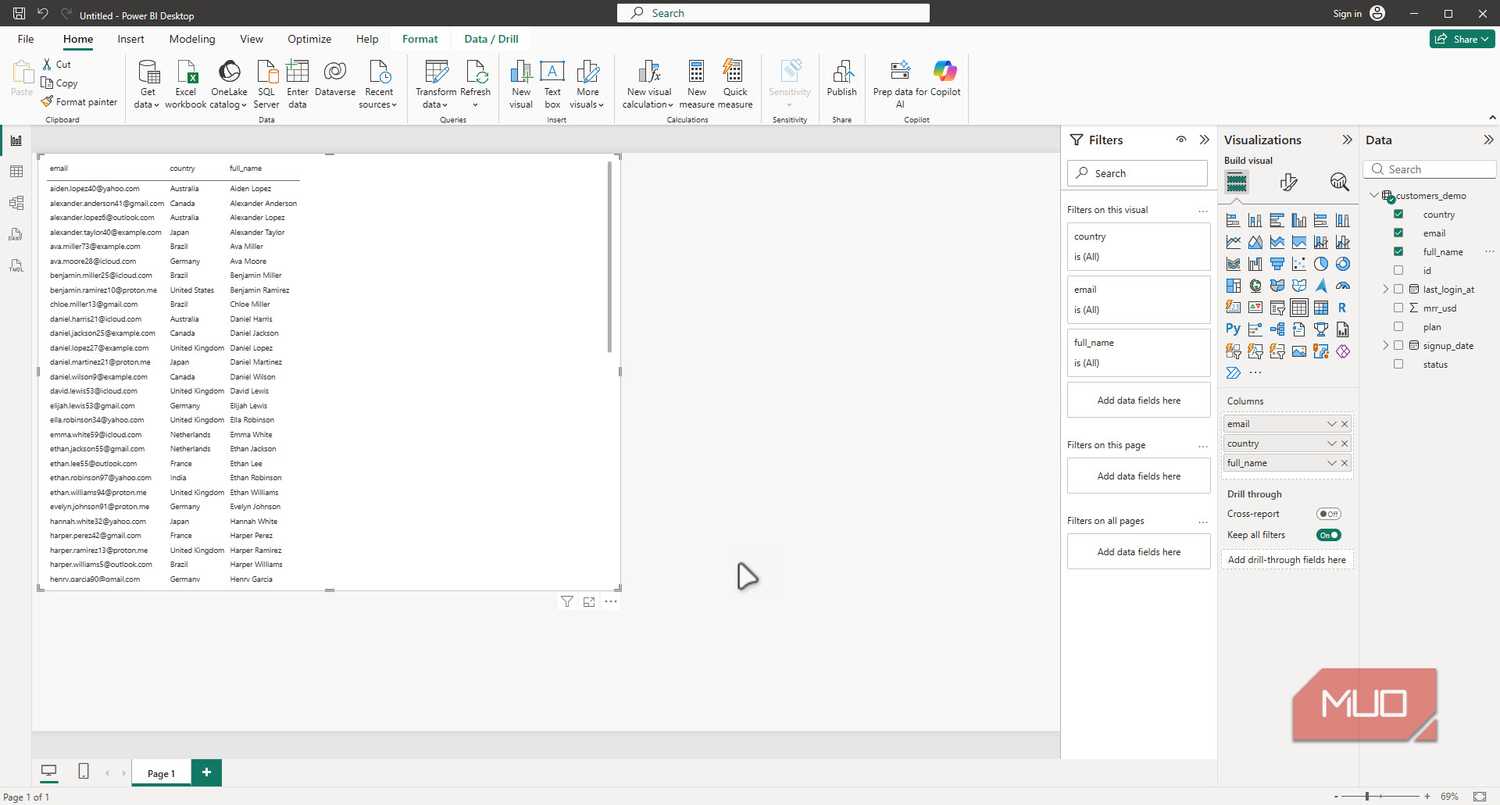The width and height of the screenshot is (1500, 805).
Task: Expand the signup_date date hierarchy
Action: click(1386, 346)
